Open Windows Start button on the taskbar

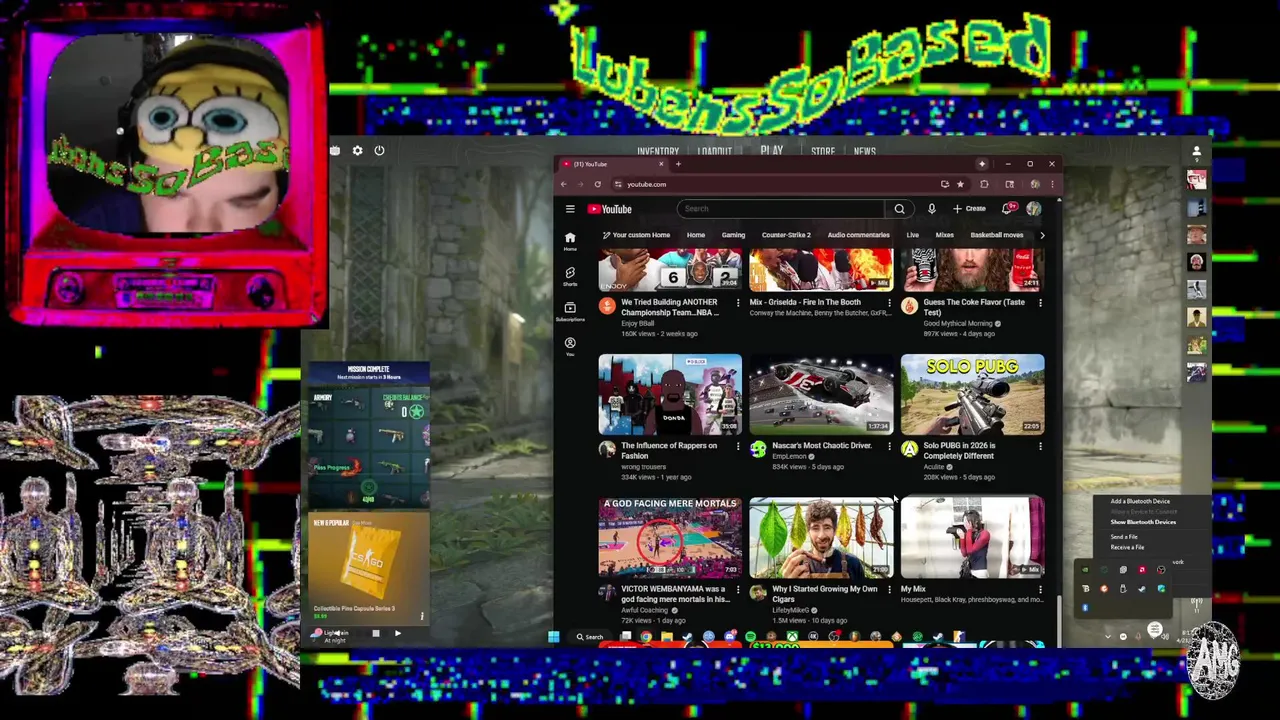click(x=553, y=637)
